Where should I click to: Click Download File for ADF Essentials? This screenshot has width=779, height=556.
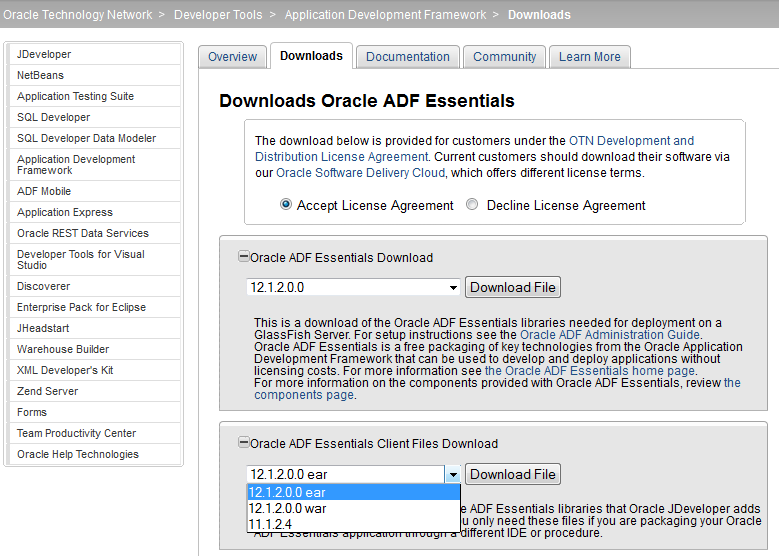[x=513, y=287]
